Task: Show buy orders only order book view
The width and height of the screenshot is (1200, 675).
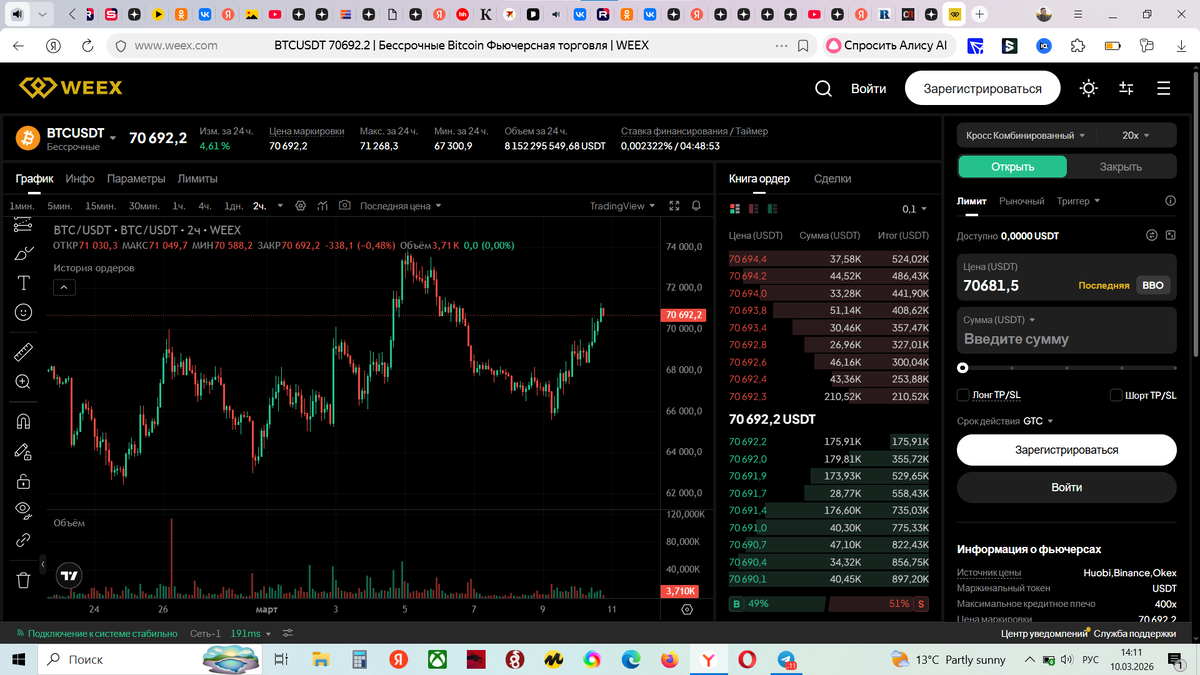Action: [x=772, y=209]
